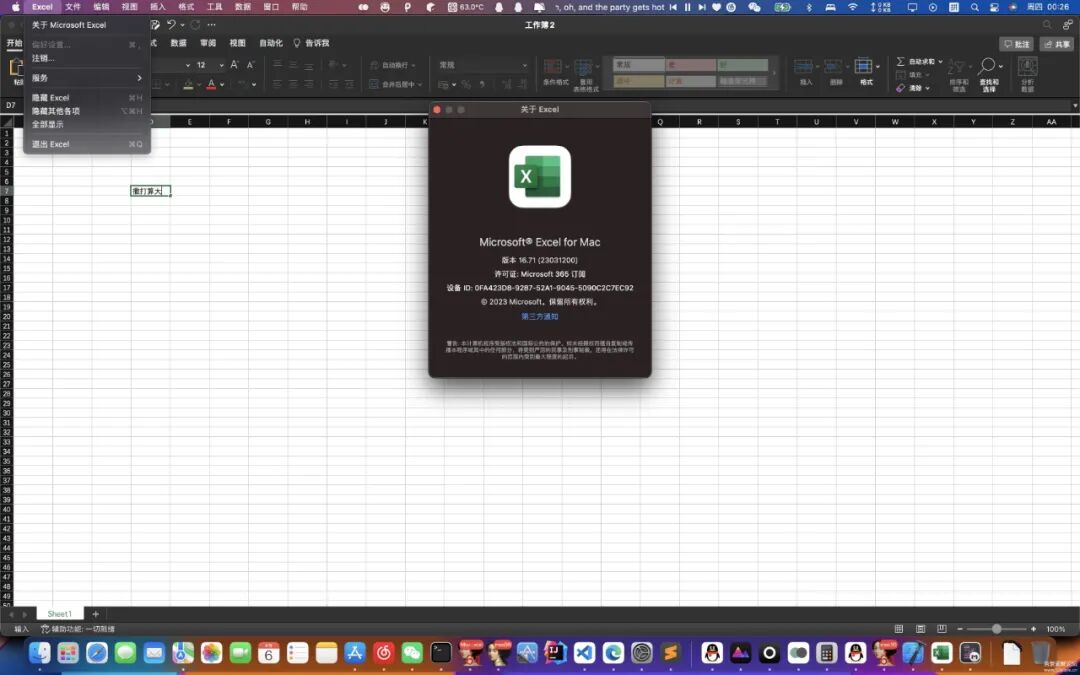Viewport: 1080px width, 675px height.
Task: Add a new sheet with plus button
Action: pyautogui.click(x=96, y=614)
